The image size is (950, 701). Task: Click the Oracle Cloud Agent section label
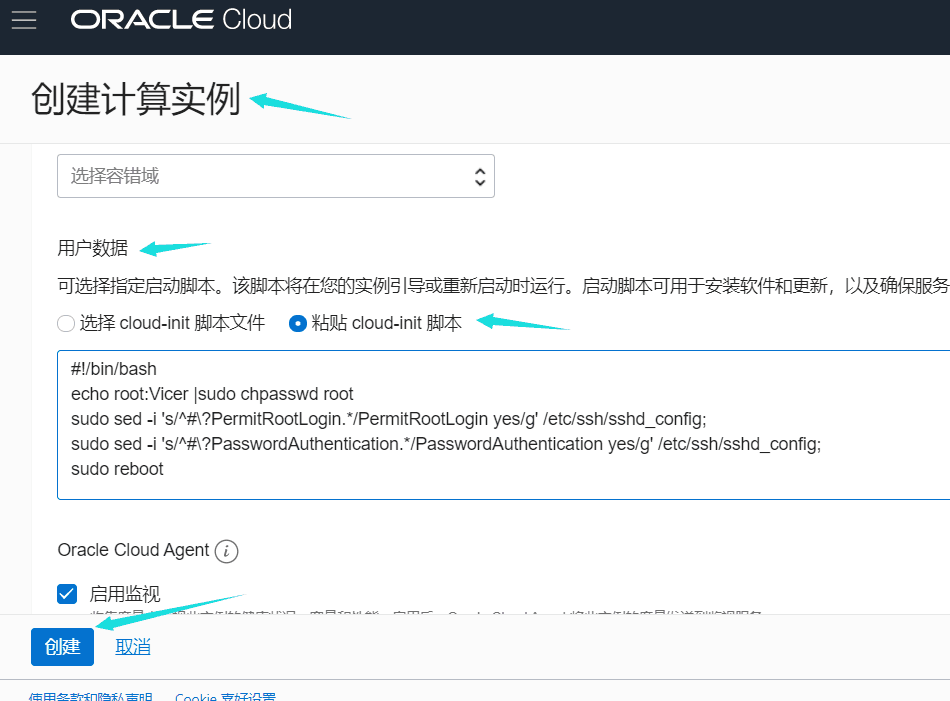133,550
